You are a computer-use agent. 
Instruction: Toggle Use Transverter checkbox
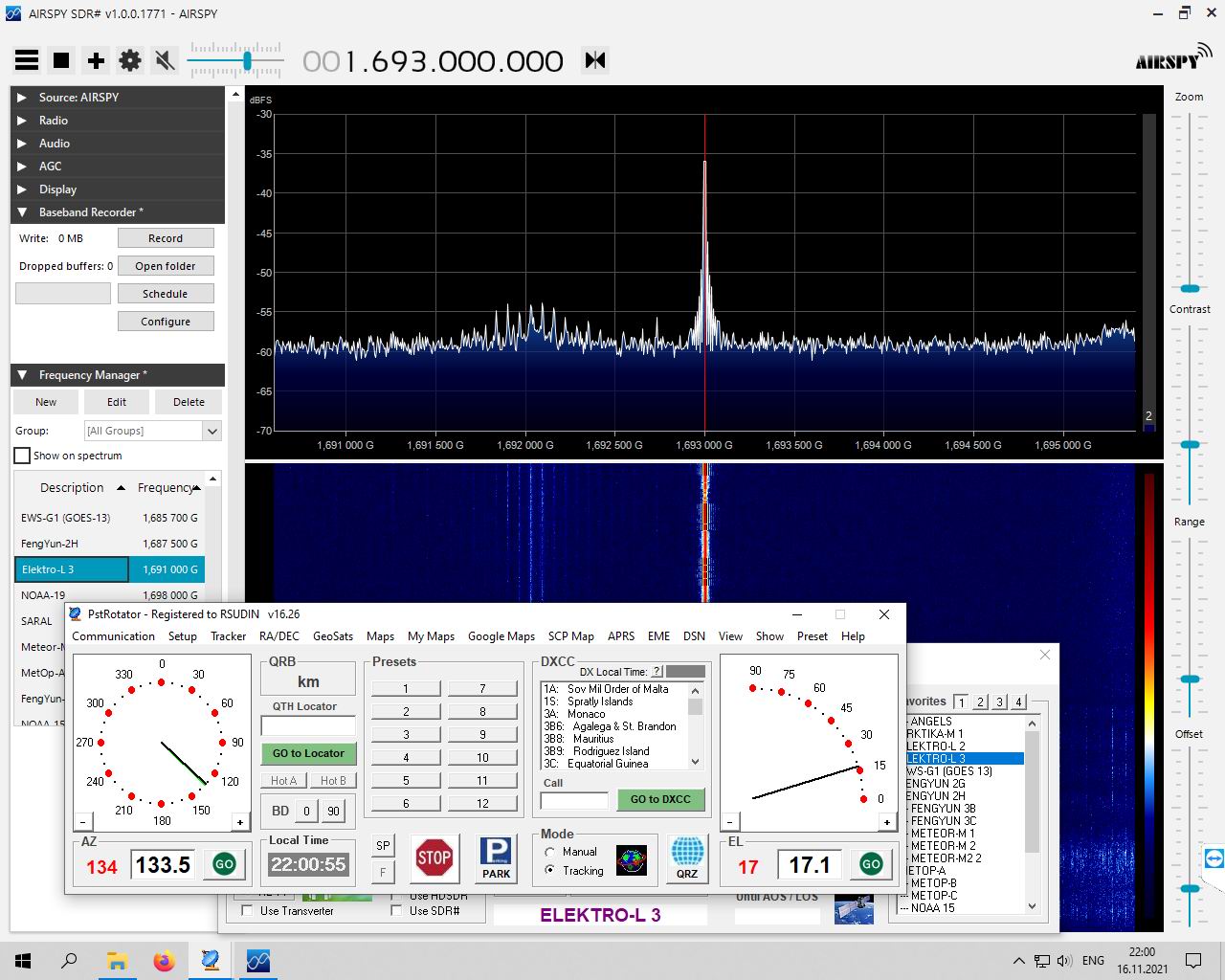(246, 911)
